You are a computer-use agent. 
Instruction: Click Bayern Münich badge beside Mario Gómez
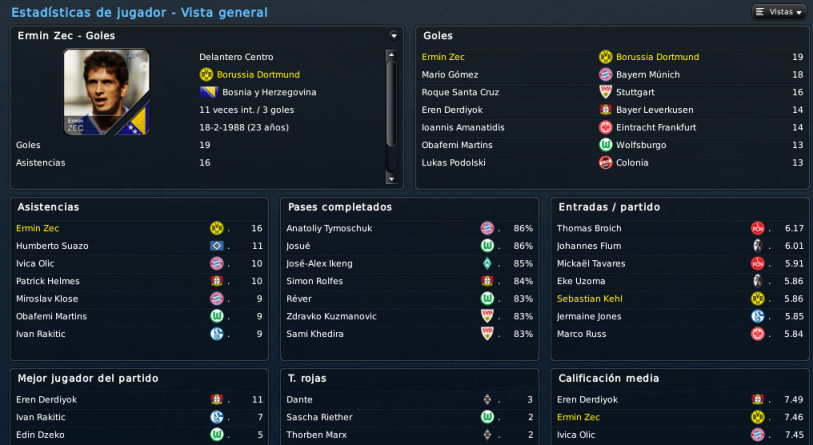click(605, 75)
